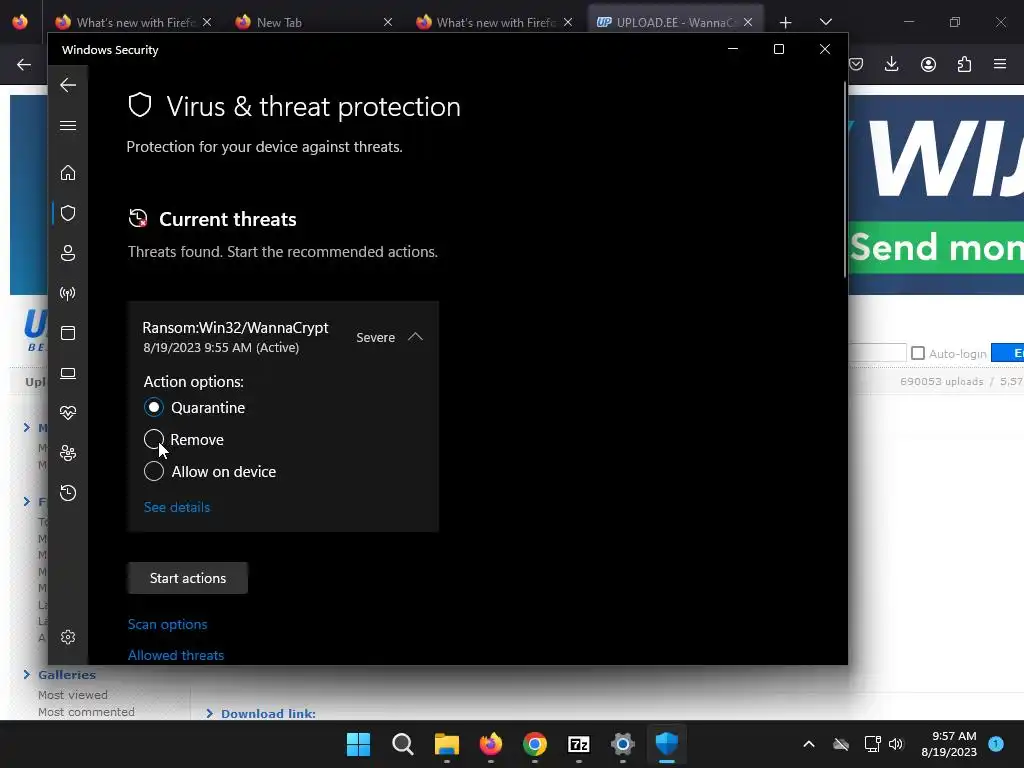The width and height of the screenshot is (1024, 768).
Task: Toggle the Auto-login checkbox
Action: [x=918, y=353]
